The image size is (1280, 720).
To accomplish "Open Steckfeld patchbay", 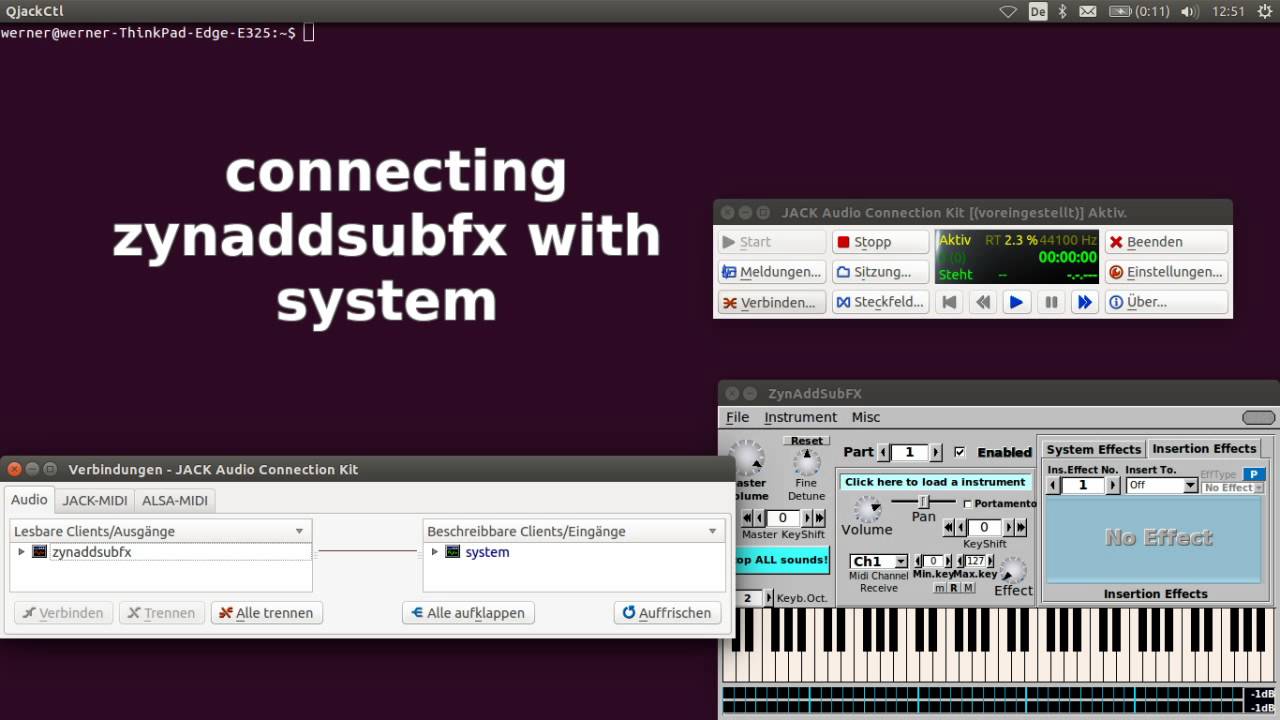I will pyautogui.click(x=880, y=302).
